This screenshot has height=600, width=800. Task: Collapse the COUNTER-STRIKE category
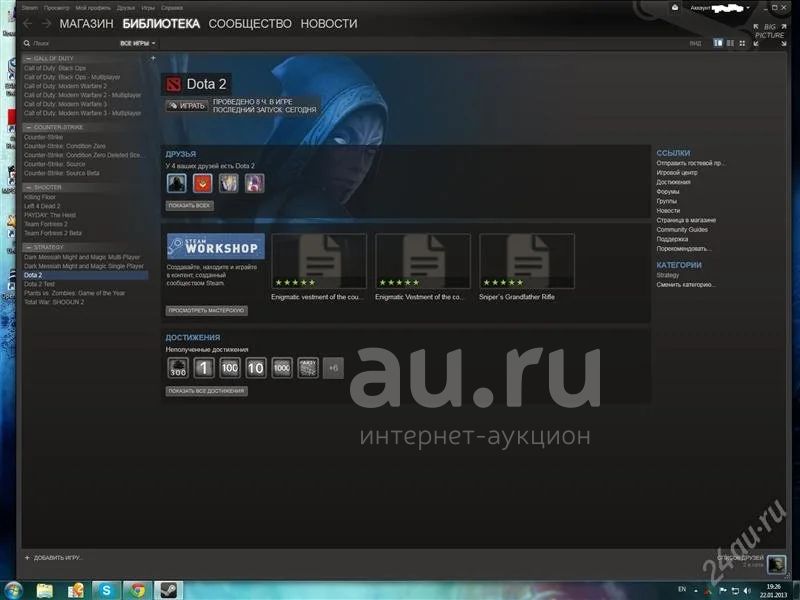pos(29,127)
